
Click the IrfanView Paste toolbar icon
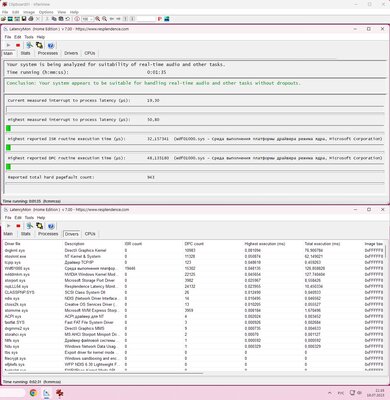(61, 19)
